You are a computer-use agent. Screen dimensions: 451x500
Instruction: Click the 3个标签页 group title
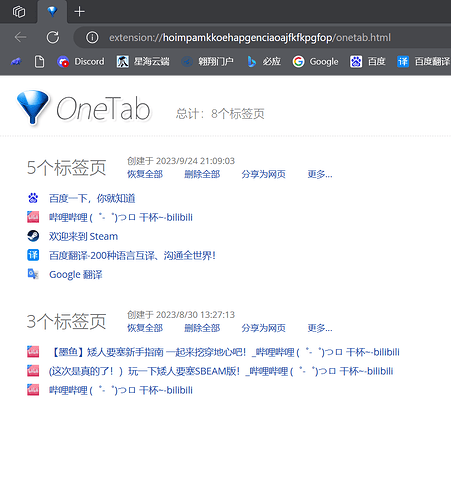(66, 322)
